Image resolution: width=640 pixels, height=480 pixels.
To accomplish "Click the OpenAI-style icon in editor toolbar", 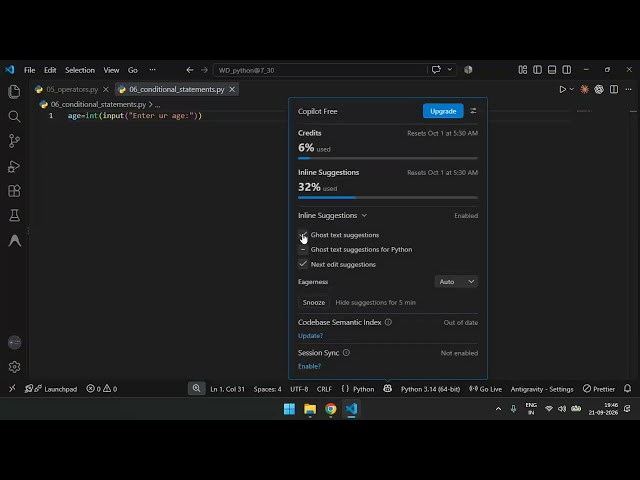I will [x=599, y=89].
